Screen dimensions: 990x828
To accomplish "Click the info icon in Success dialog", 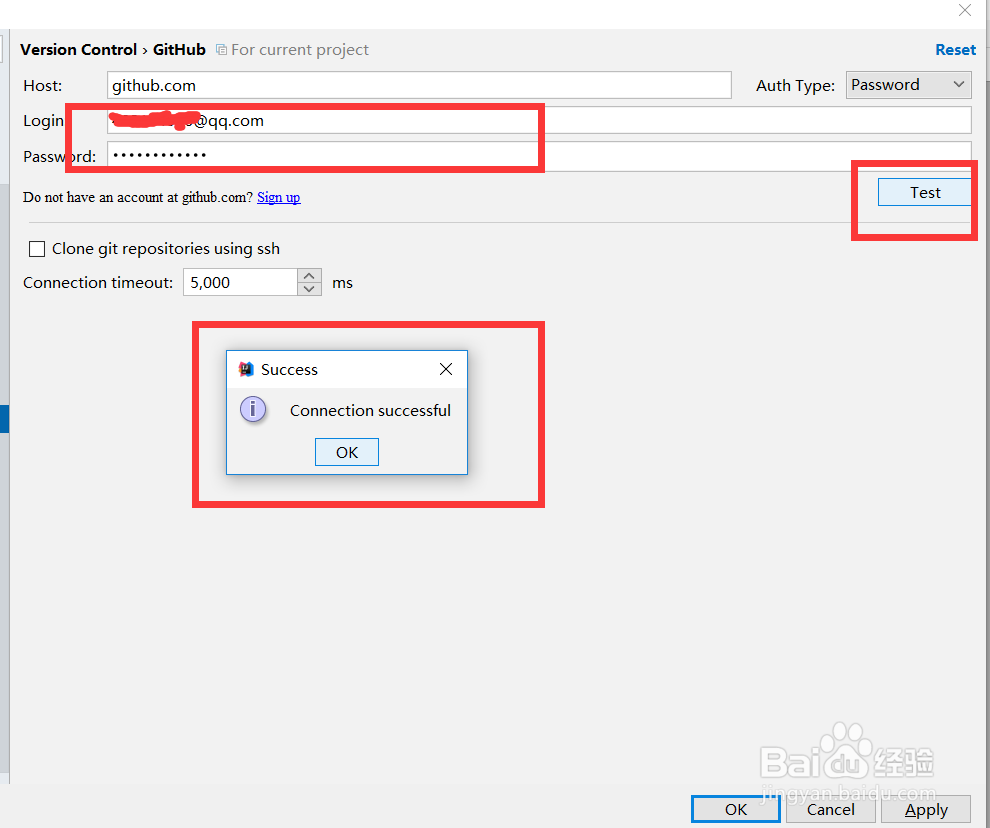I will [x=253, y=410].
